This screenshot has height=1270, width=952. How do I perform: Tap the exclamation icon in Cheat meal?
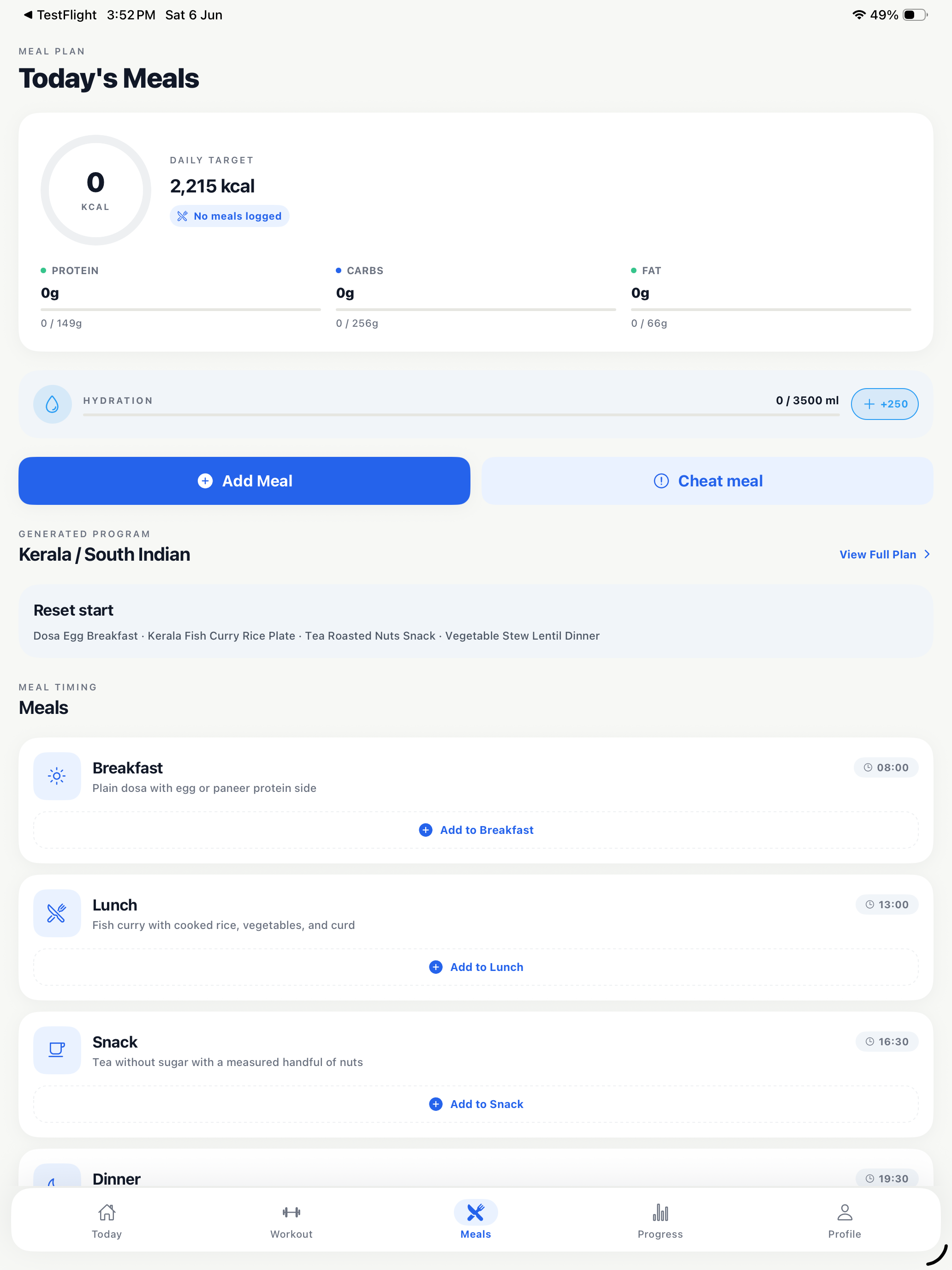pos(661,481)
